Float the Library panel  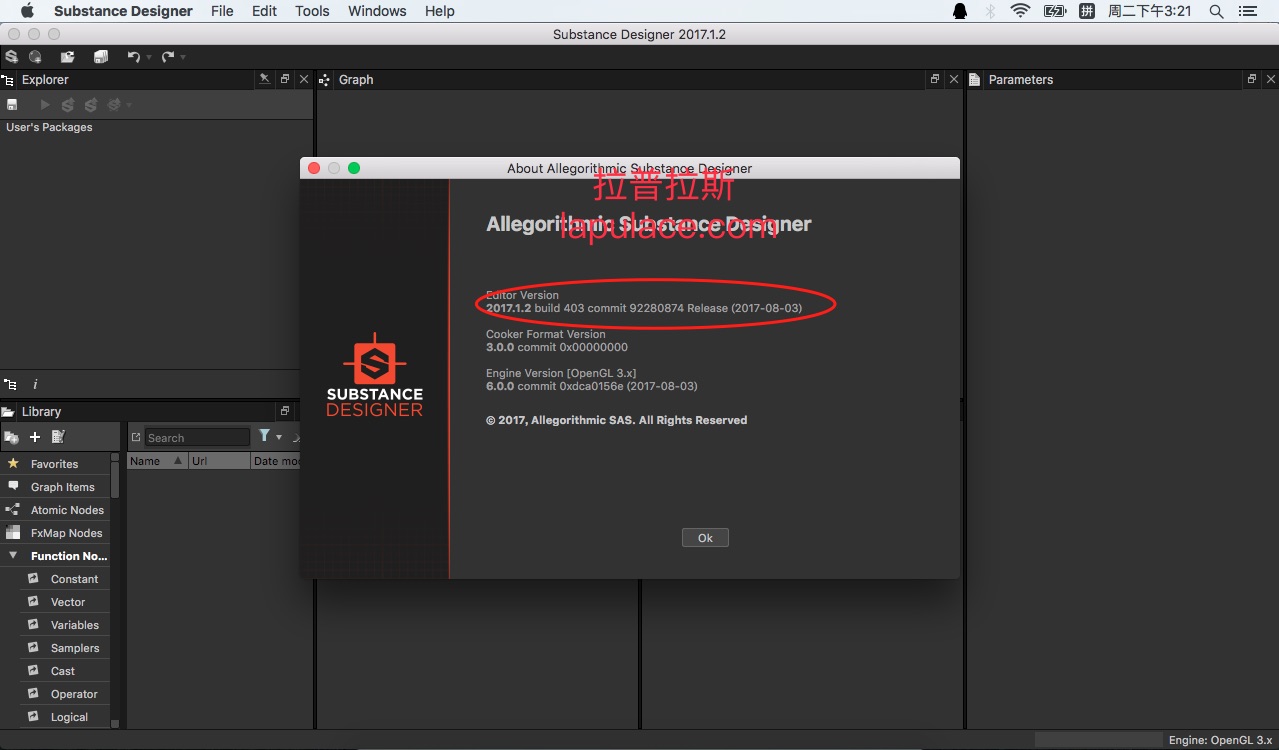pos(285,411)
